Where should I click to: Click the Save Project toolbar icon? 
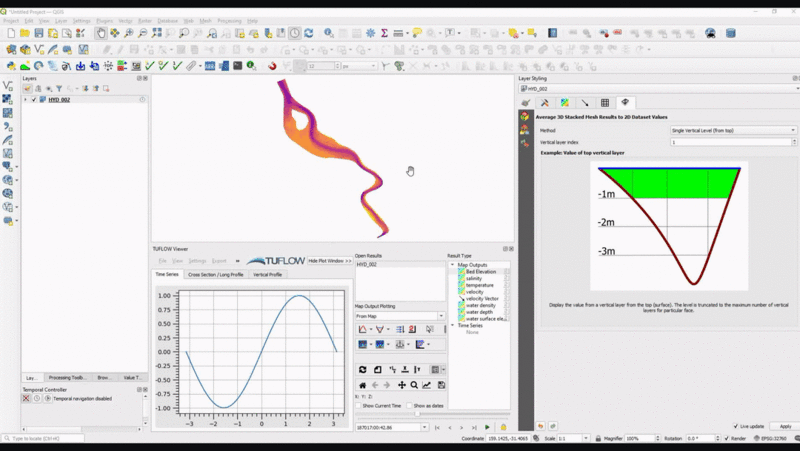(39, 33)
